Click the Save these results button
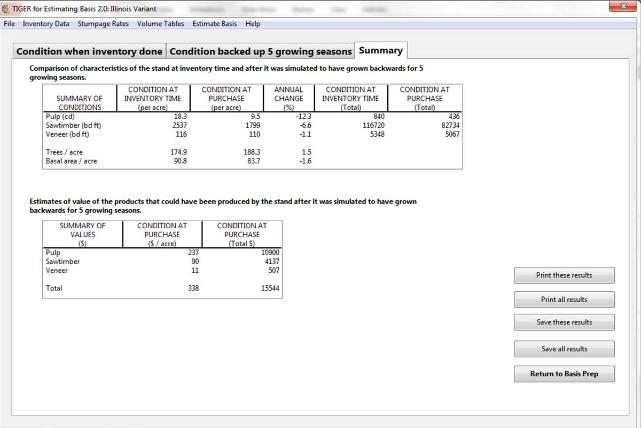The height and width of the screenshot is (428, 641). point(564,322)
